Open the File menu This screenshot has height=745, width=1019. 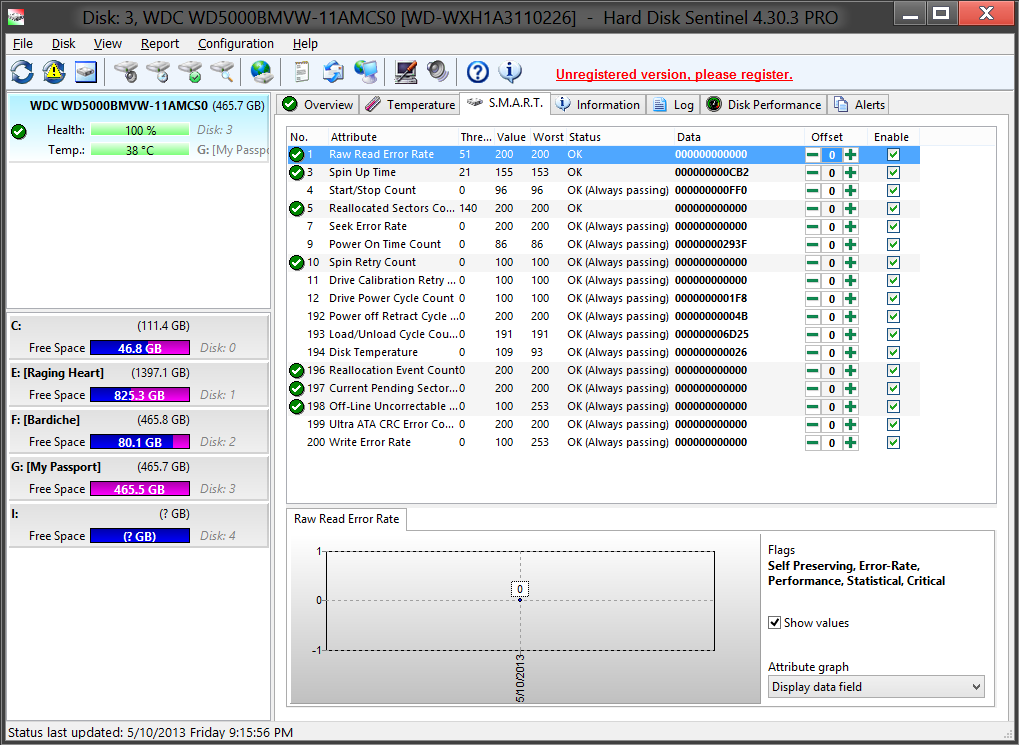click(23, 44)
